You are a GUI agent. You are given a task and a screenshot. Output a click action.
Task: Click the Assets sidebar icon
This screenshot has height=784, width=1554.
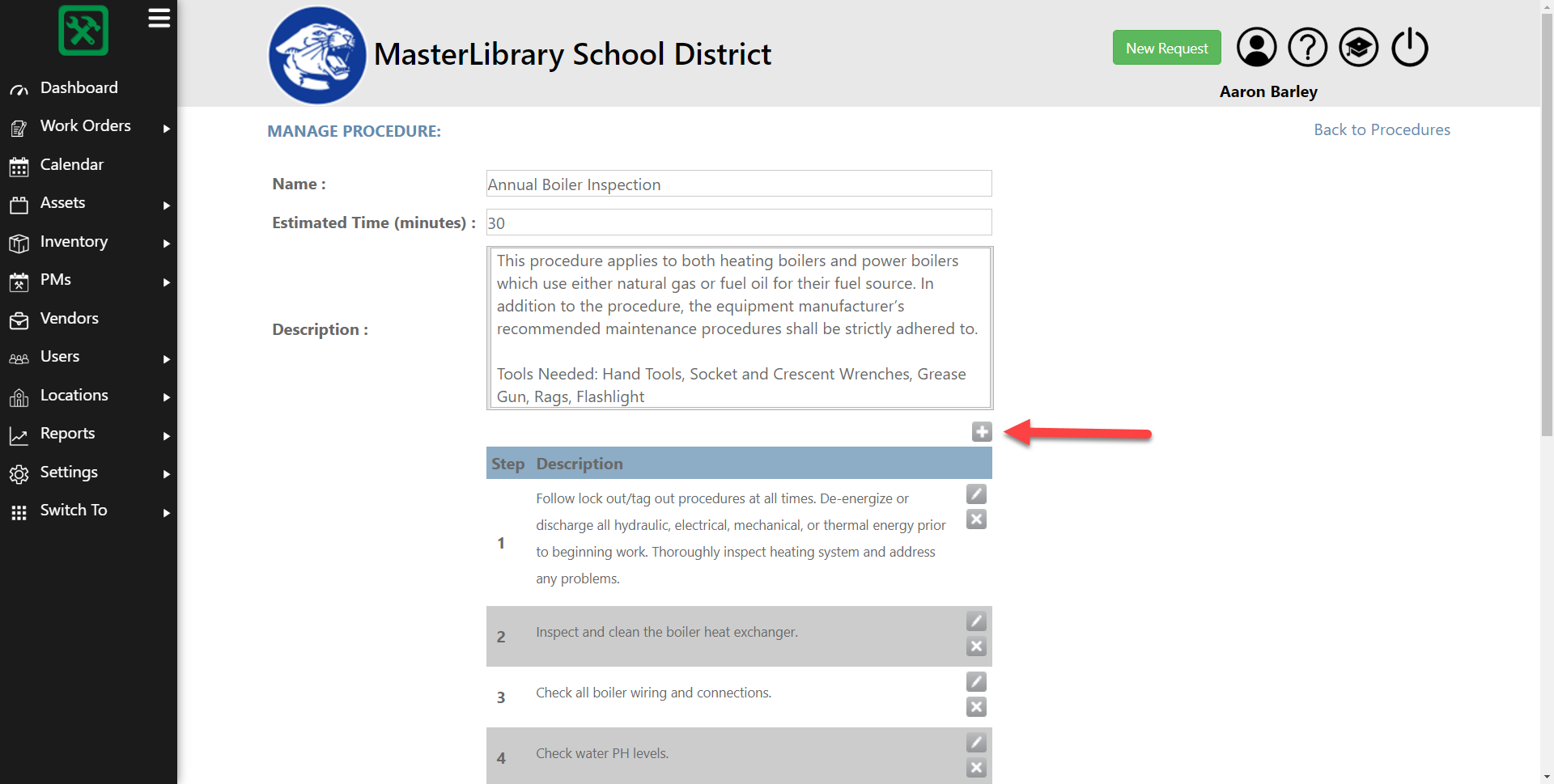[19, 205]
